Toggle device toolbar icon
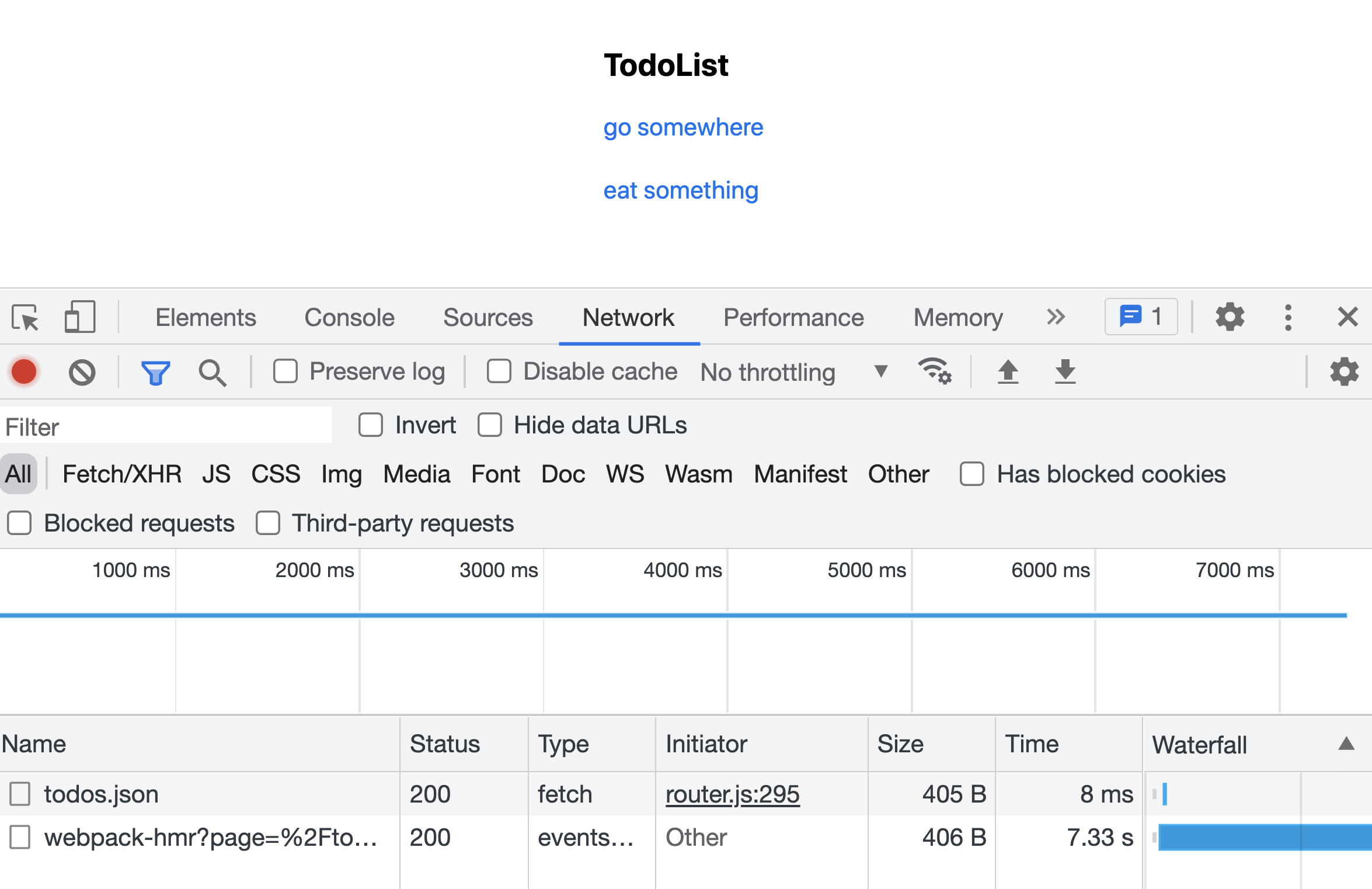 79,317
